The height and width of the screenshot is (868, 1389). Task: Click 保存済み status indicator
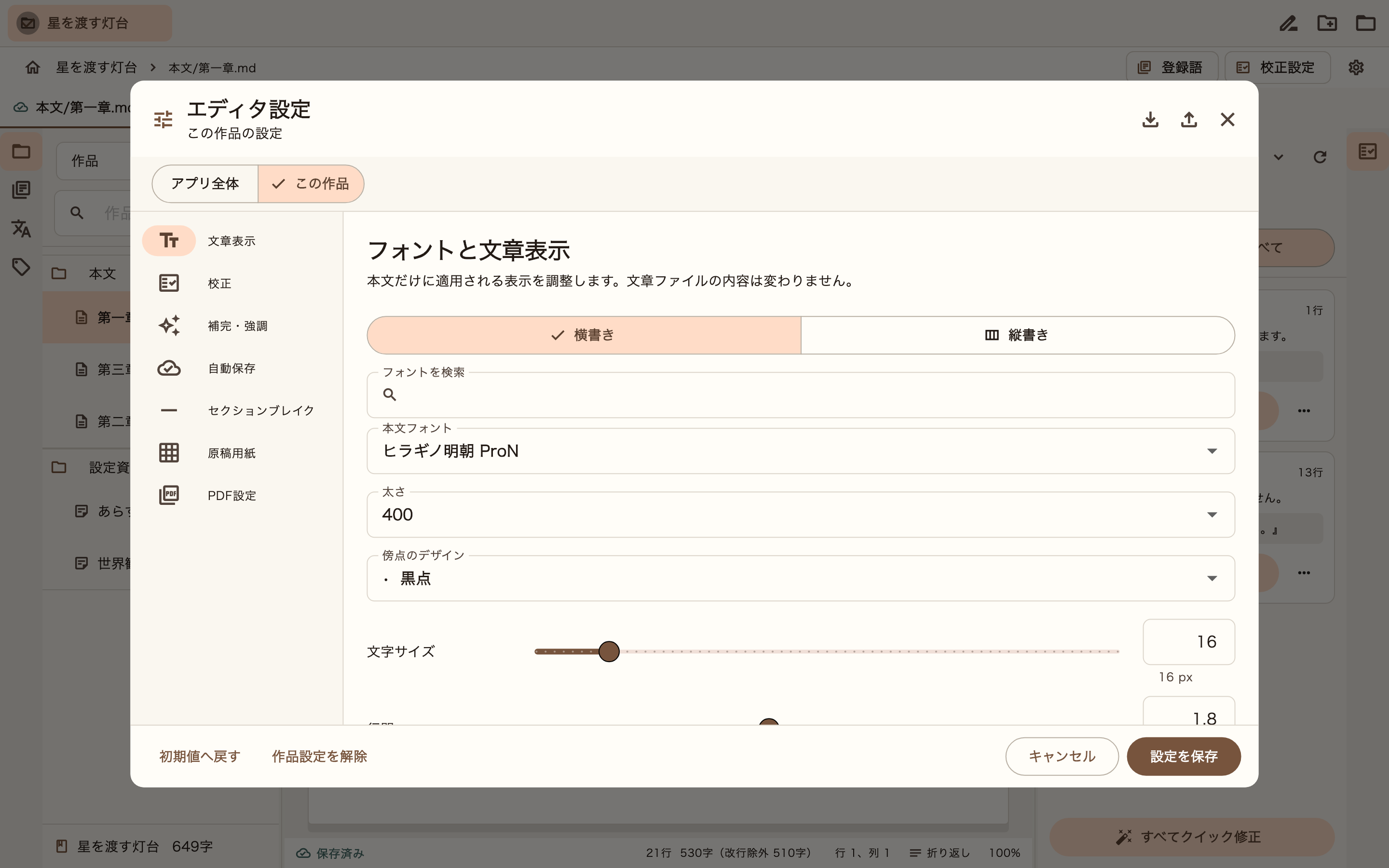(x=330, y=853)
